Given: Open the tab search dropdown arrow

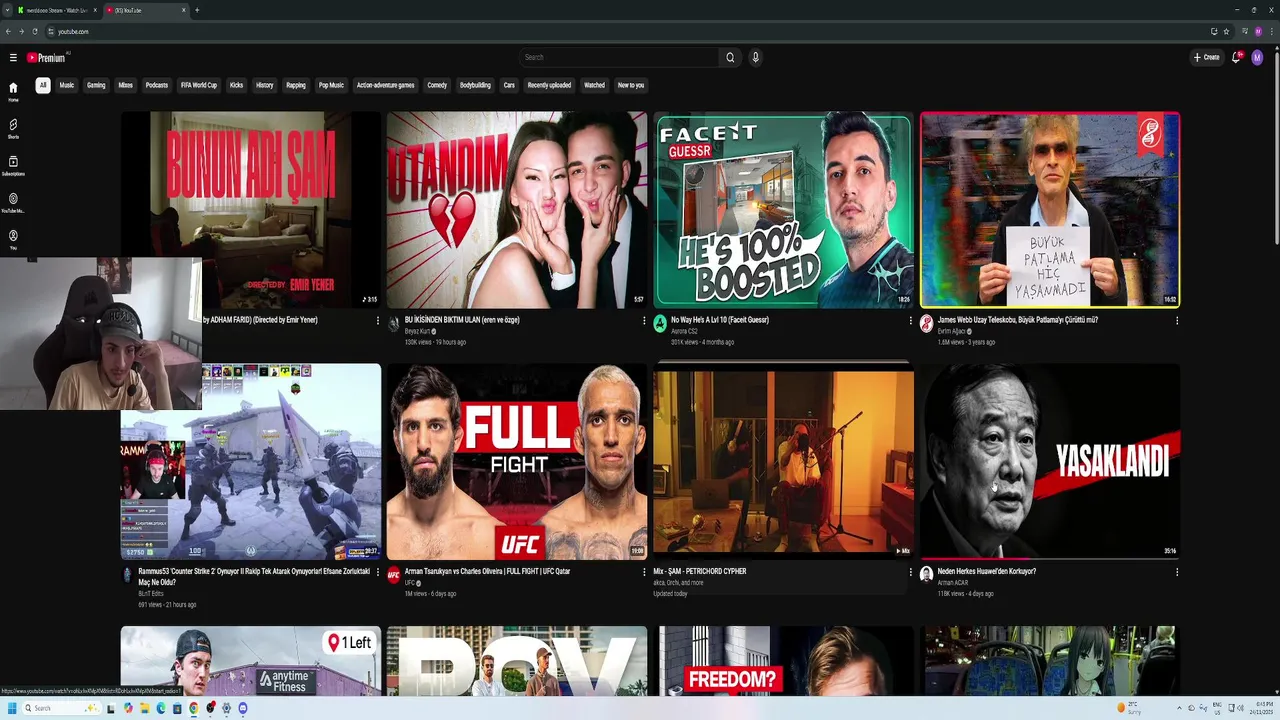Looking at the screenshot, I should pos(7,10).
